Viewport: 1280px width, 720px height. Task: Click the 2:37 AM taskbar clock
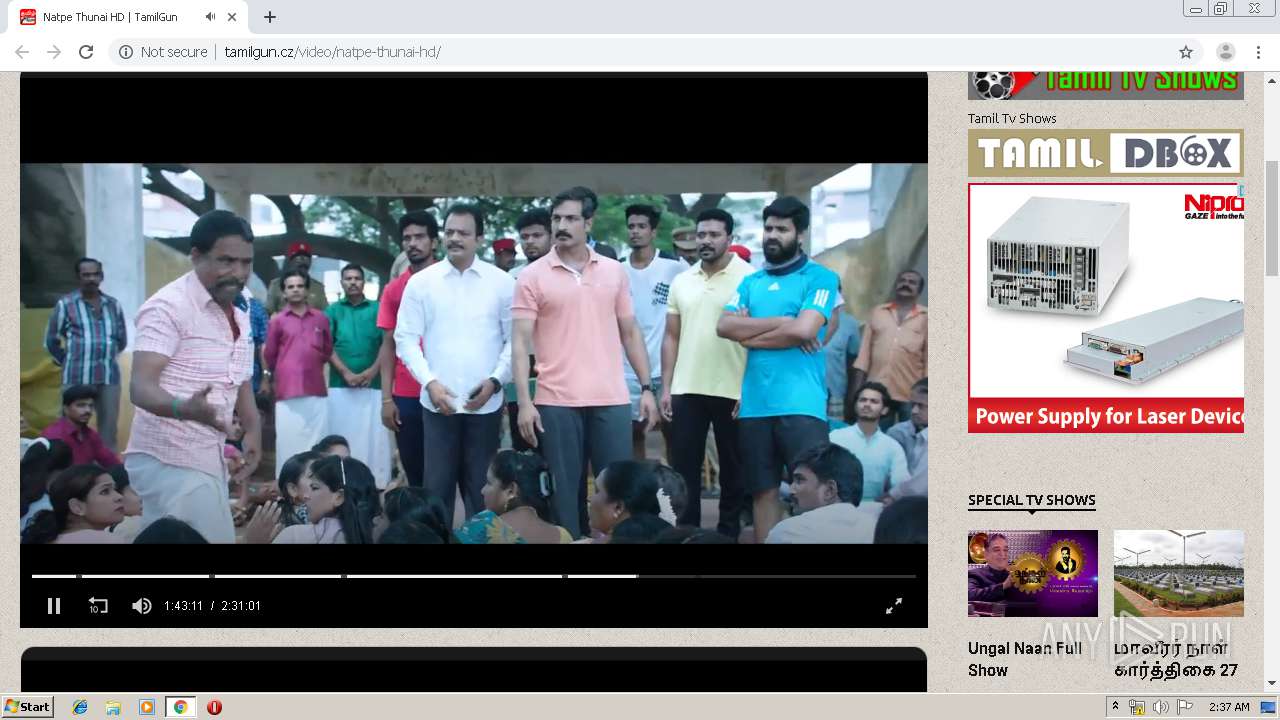click(x=1229, y=707)
